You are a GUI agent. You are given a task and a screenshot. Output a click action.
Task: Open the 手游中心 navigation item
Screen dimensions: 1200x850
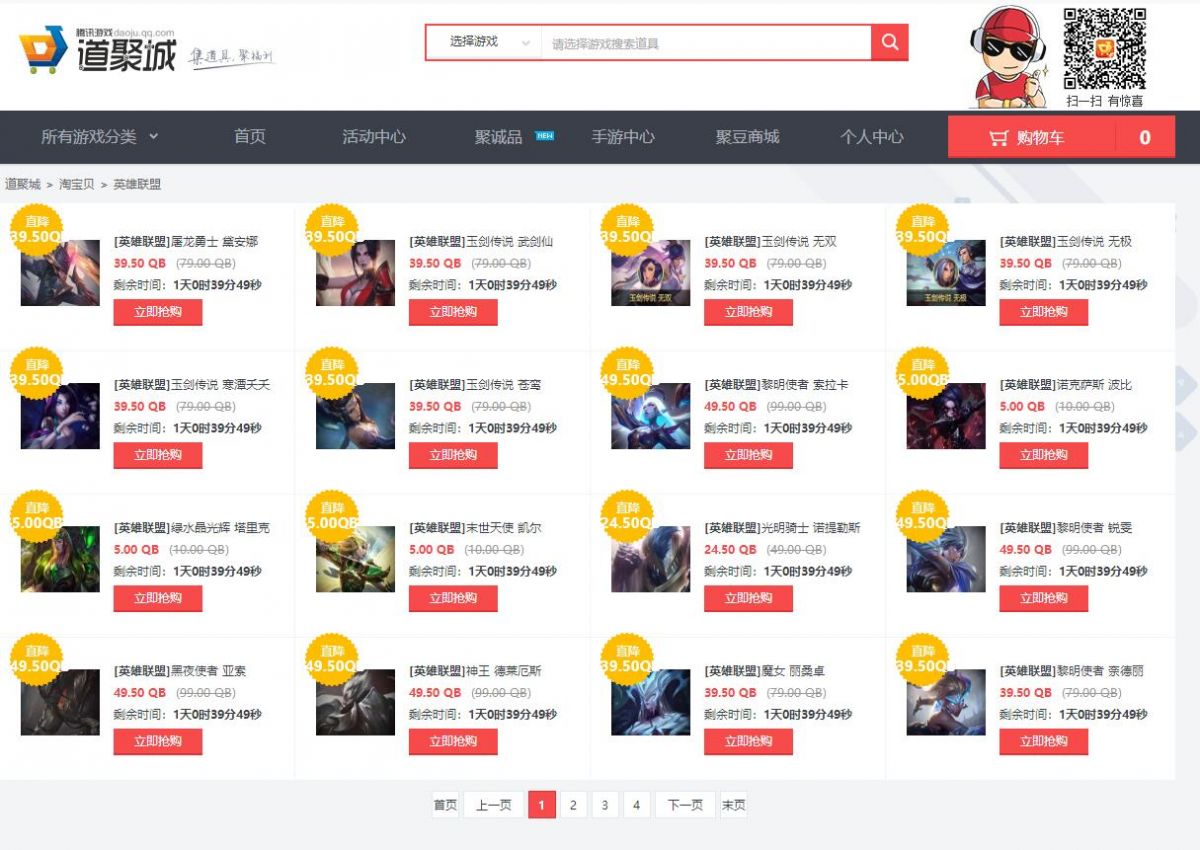pos(624,137)
